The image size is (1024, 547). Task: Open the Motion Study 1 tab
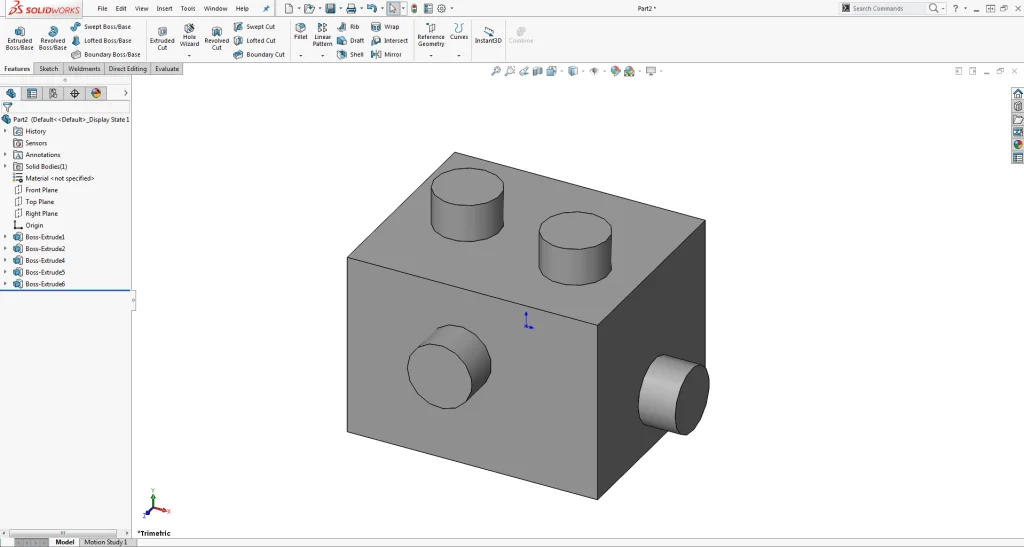(x=105, y=542)
